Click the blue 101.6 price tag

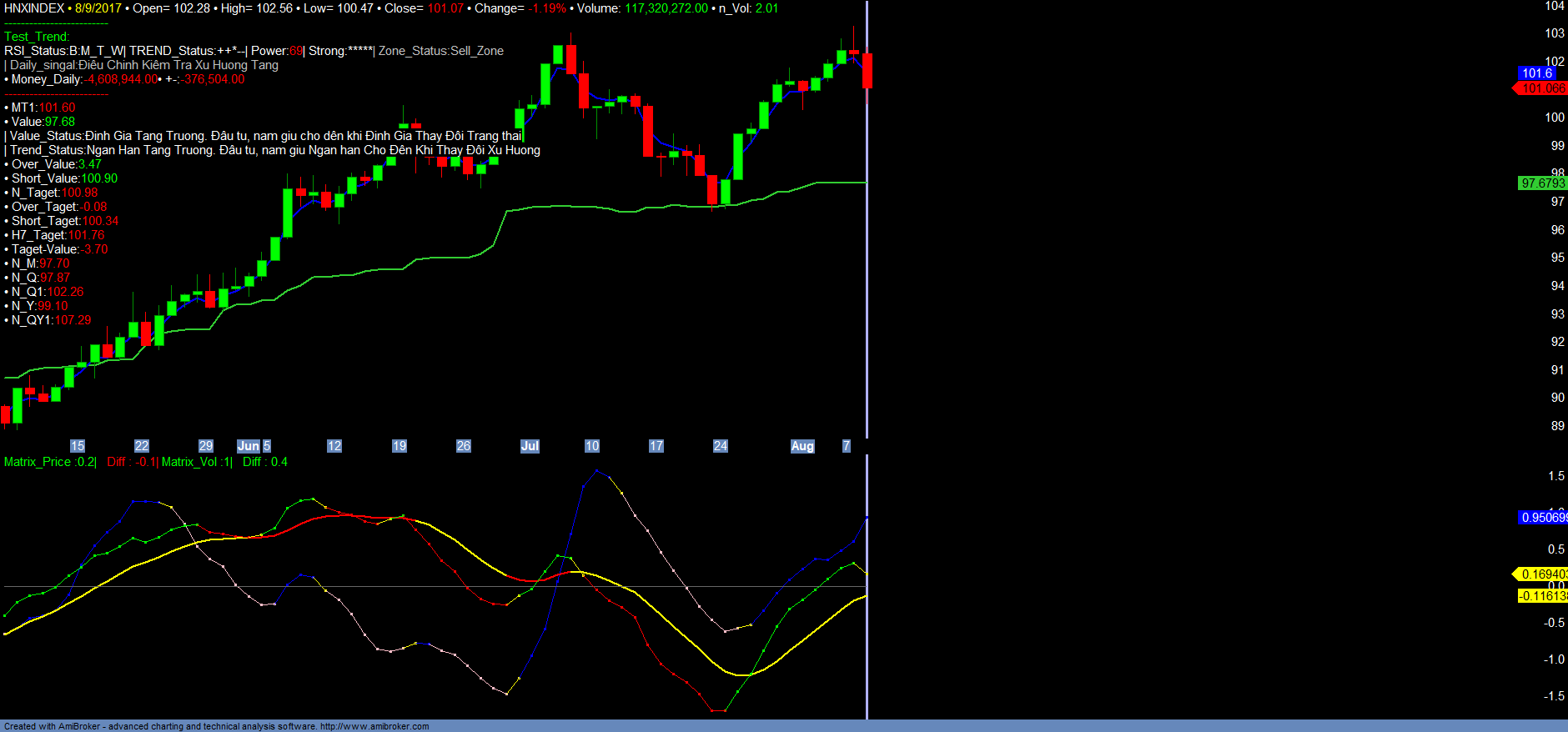(x=1536, y=73)
